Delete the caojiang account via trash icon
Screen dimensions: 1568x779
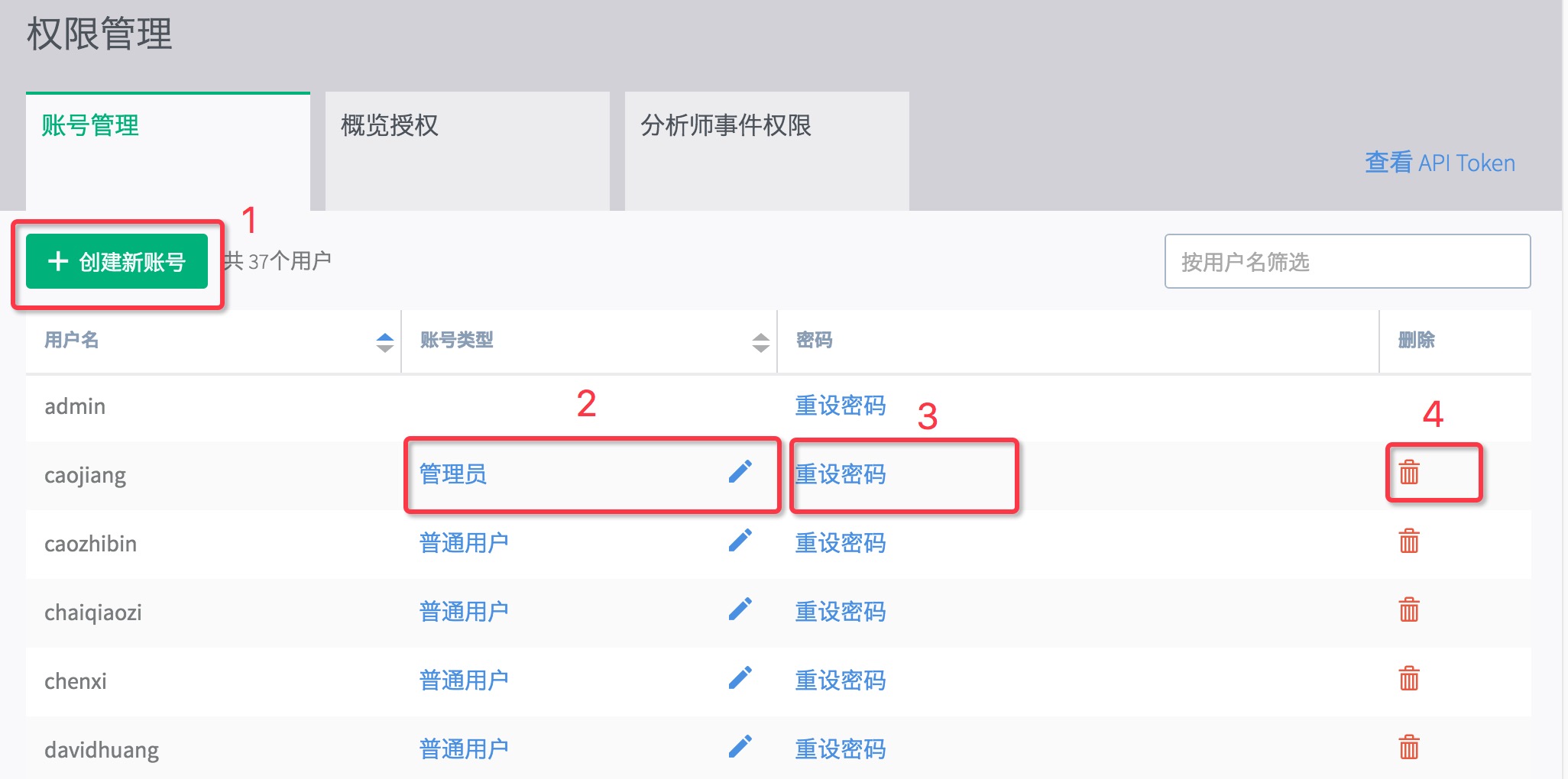tap(1409, 473)
